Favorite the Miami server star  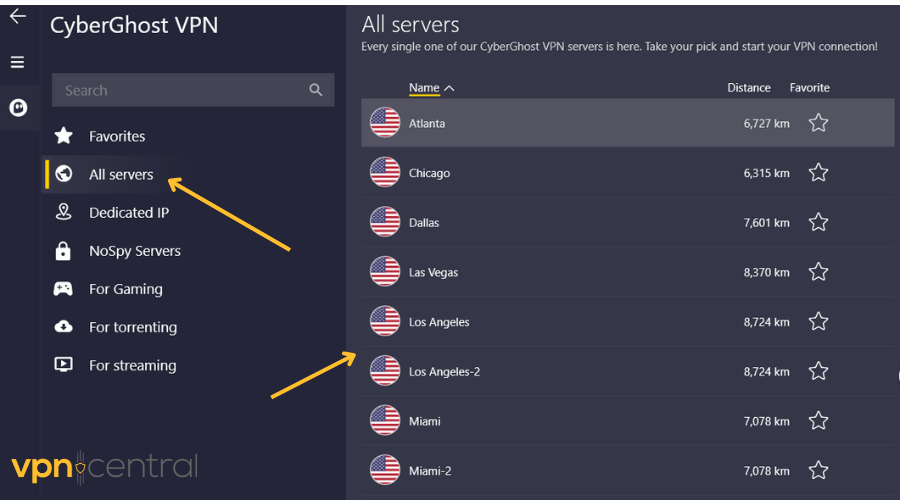pos(818,421)
